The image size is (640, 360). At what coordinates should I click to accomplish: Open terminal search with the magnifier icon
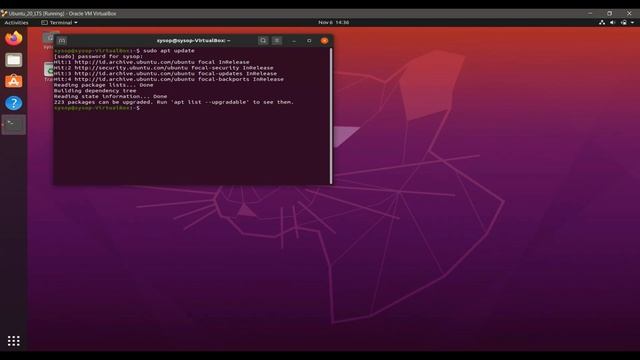263,40
